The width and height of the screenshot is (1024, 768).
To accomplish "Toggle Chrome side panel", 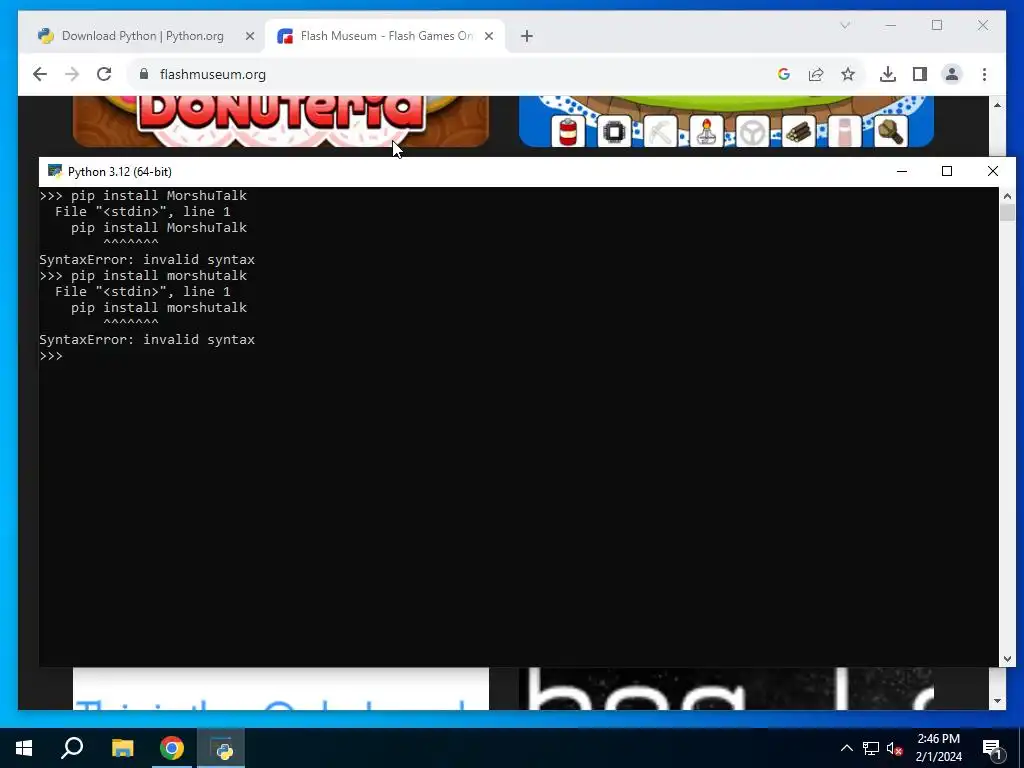I will (920, 74).
